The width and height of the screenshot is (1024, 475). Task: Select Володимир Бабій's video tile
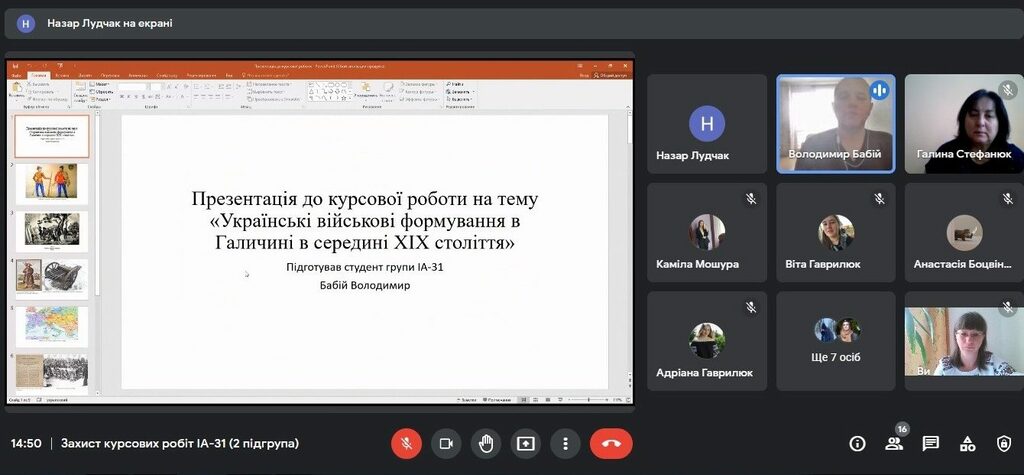click(x=835, y=123)
